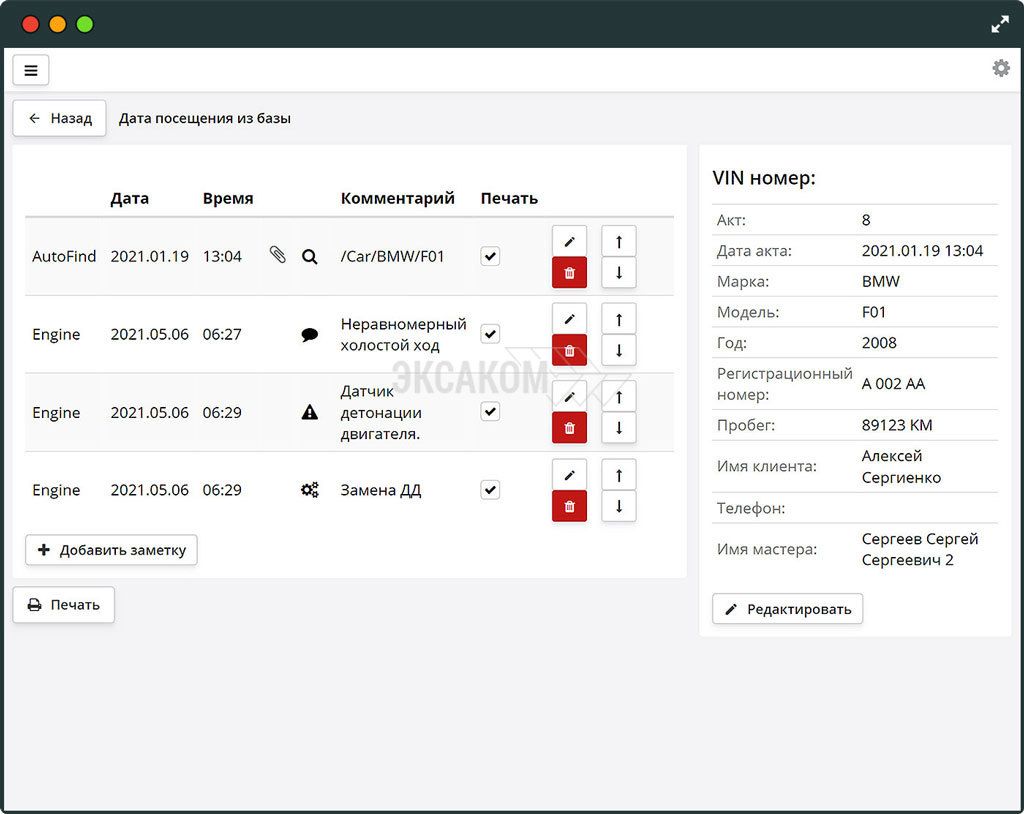This screenshot has height=814, width=1024.
Task: Move the Замена ДД row up
Action: pos(619,475)
